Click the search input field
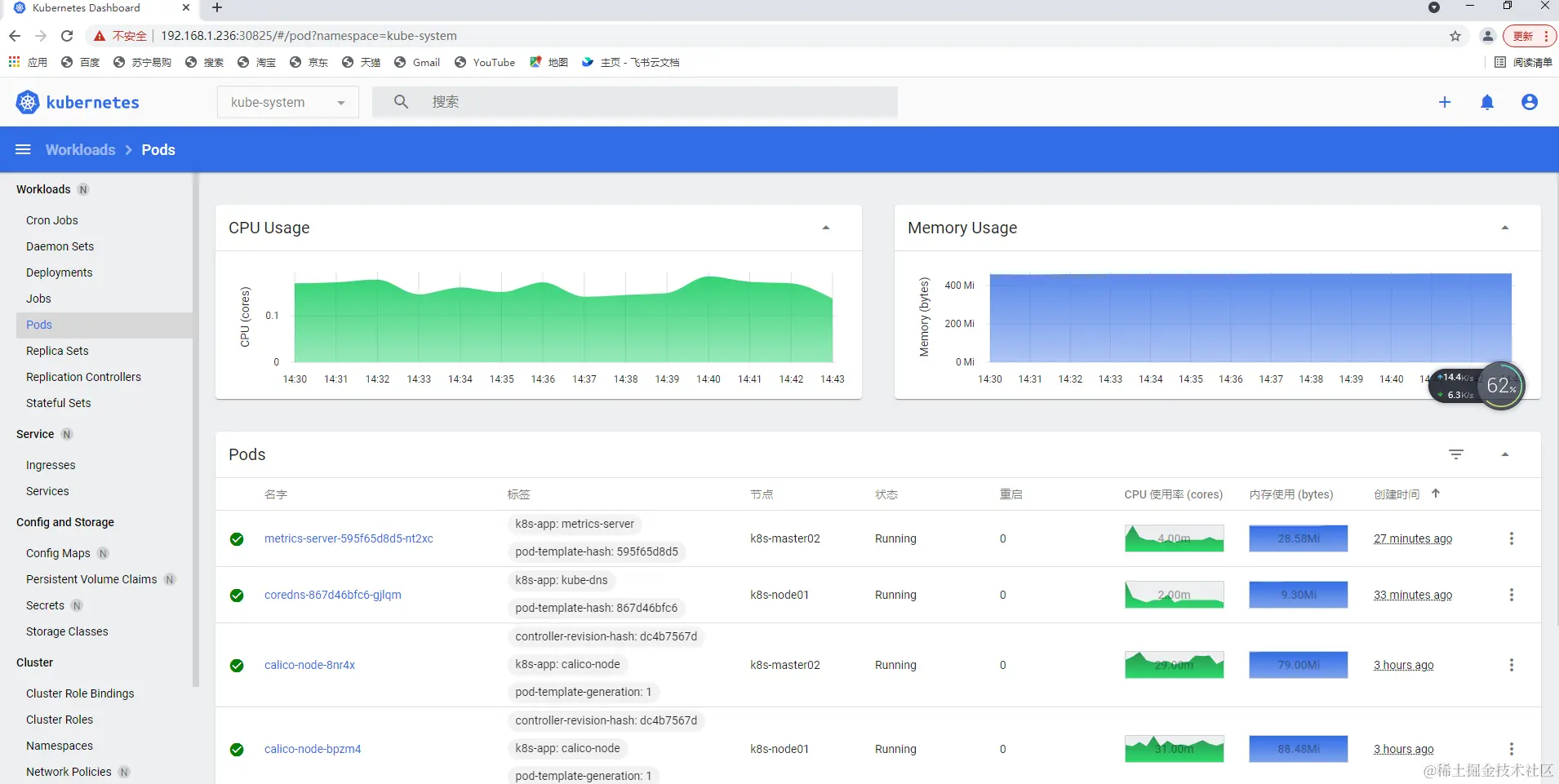The width and height of the screenshot is (1559, 784). [x=635, y=102]
